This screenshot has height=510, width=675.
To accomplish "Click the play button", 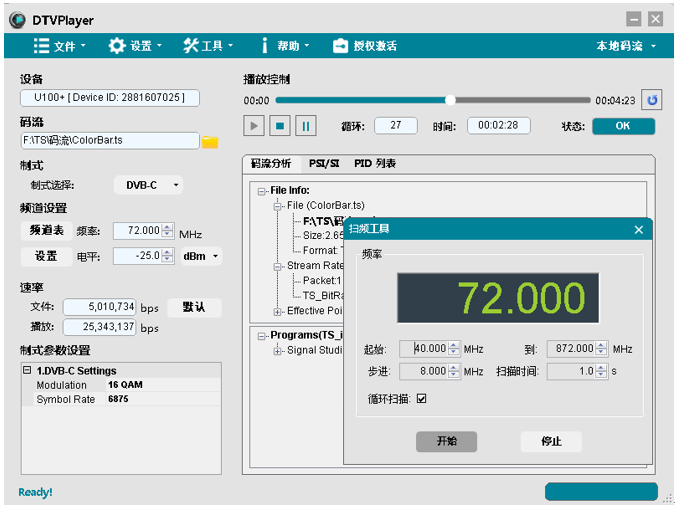I will pyautogui.click(x=254, y=126).
